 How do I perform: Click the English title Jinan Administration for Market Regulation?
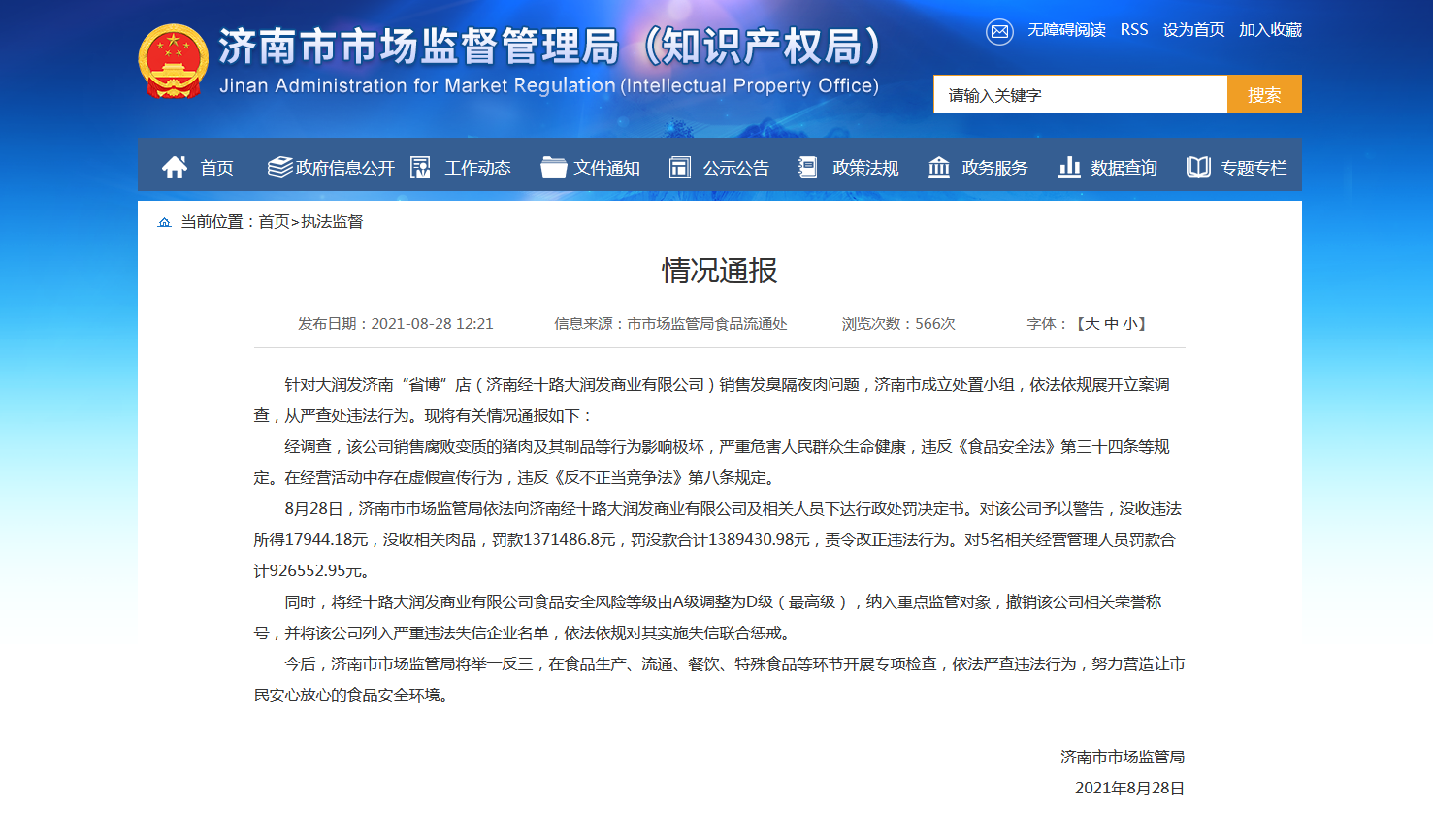[417, 85]
